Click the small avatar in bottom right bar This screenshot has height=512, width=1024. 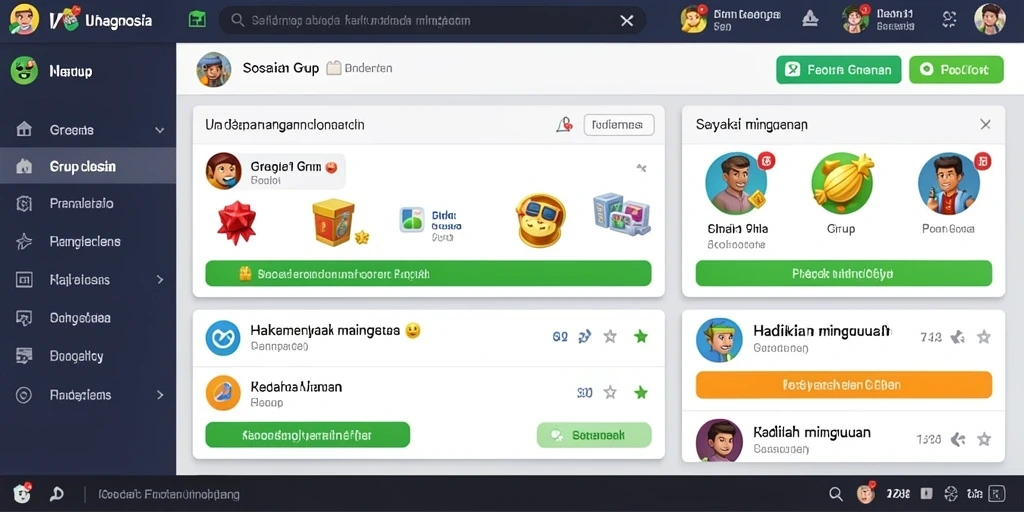coord(867,494)
